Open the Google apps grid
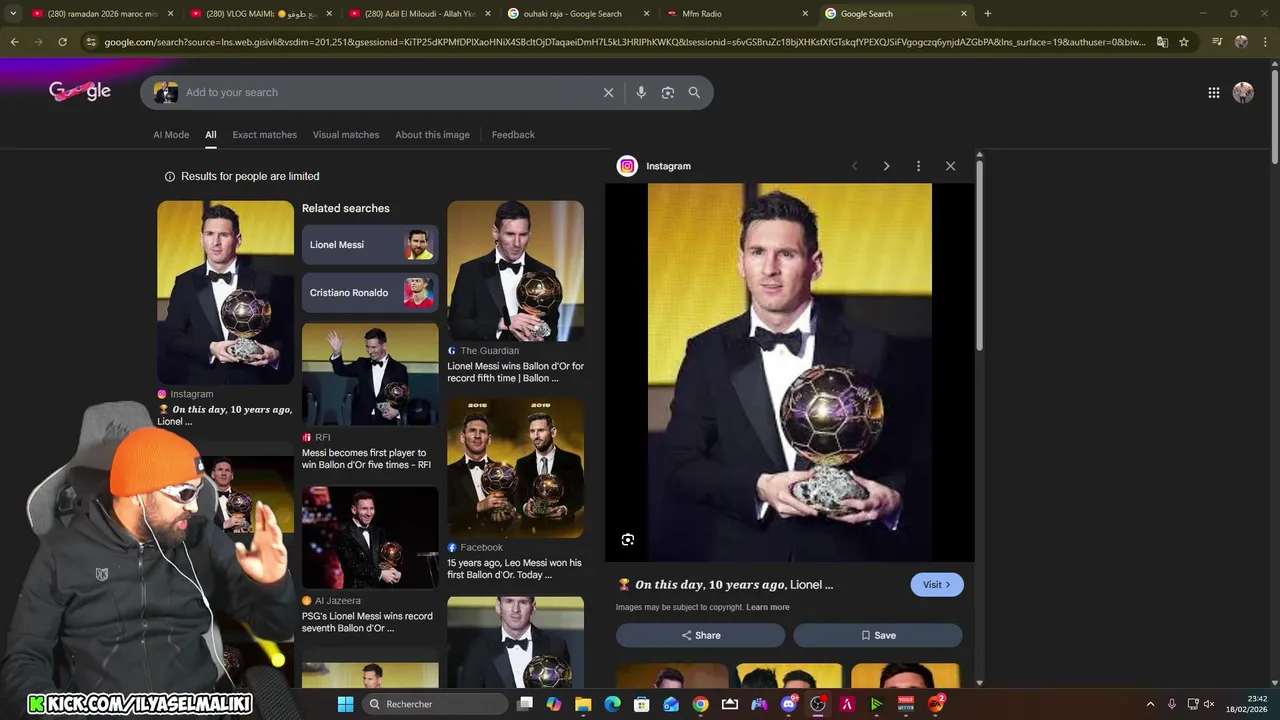This screenshot has width=1280, height=720. pos(1214,92)
